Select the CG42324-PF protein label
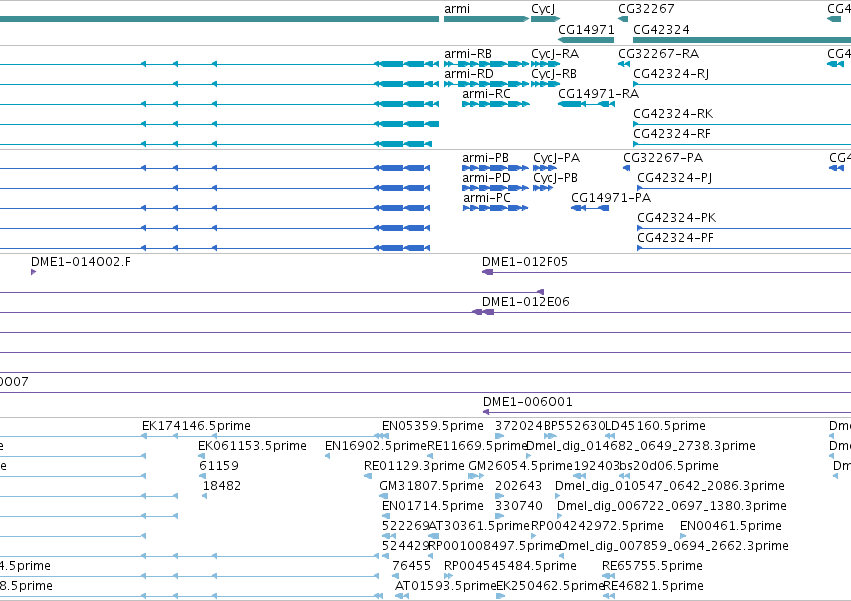This screenshot has height=601, width=851. coord(676,238)
